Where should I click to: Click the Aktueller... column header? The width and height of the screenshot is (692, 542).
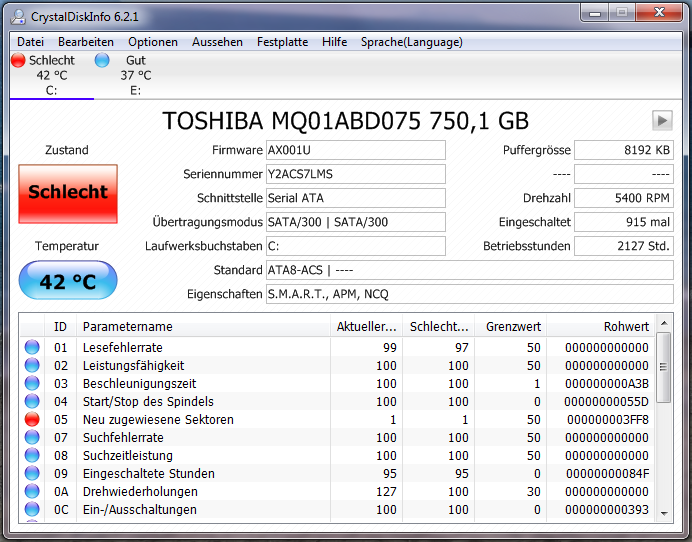pyautogui.click(x=367, y=326)
